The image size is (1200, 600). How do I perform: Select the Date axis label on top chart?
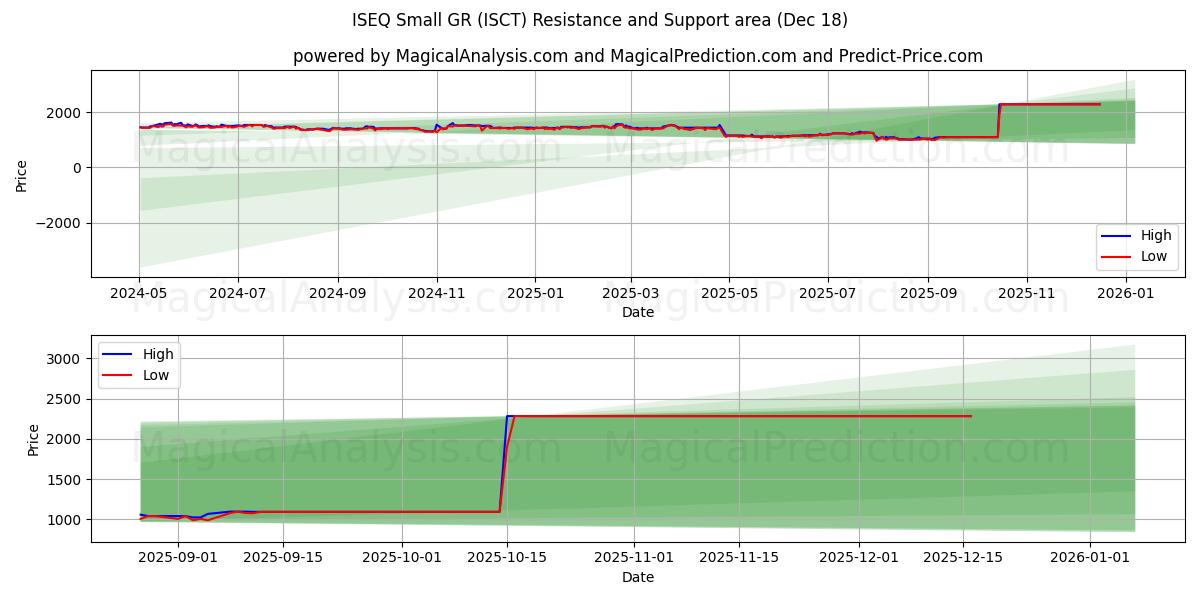tap(639, 313)
